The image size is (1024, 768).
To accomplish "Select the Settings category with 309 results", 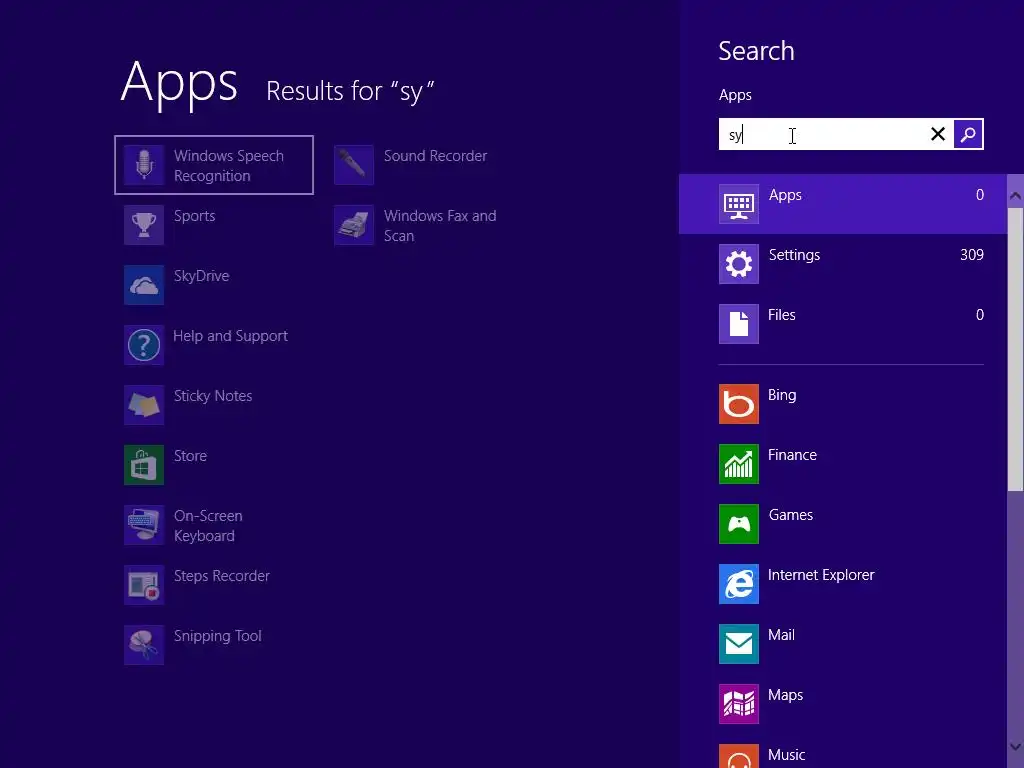I will pos(842,264).
